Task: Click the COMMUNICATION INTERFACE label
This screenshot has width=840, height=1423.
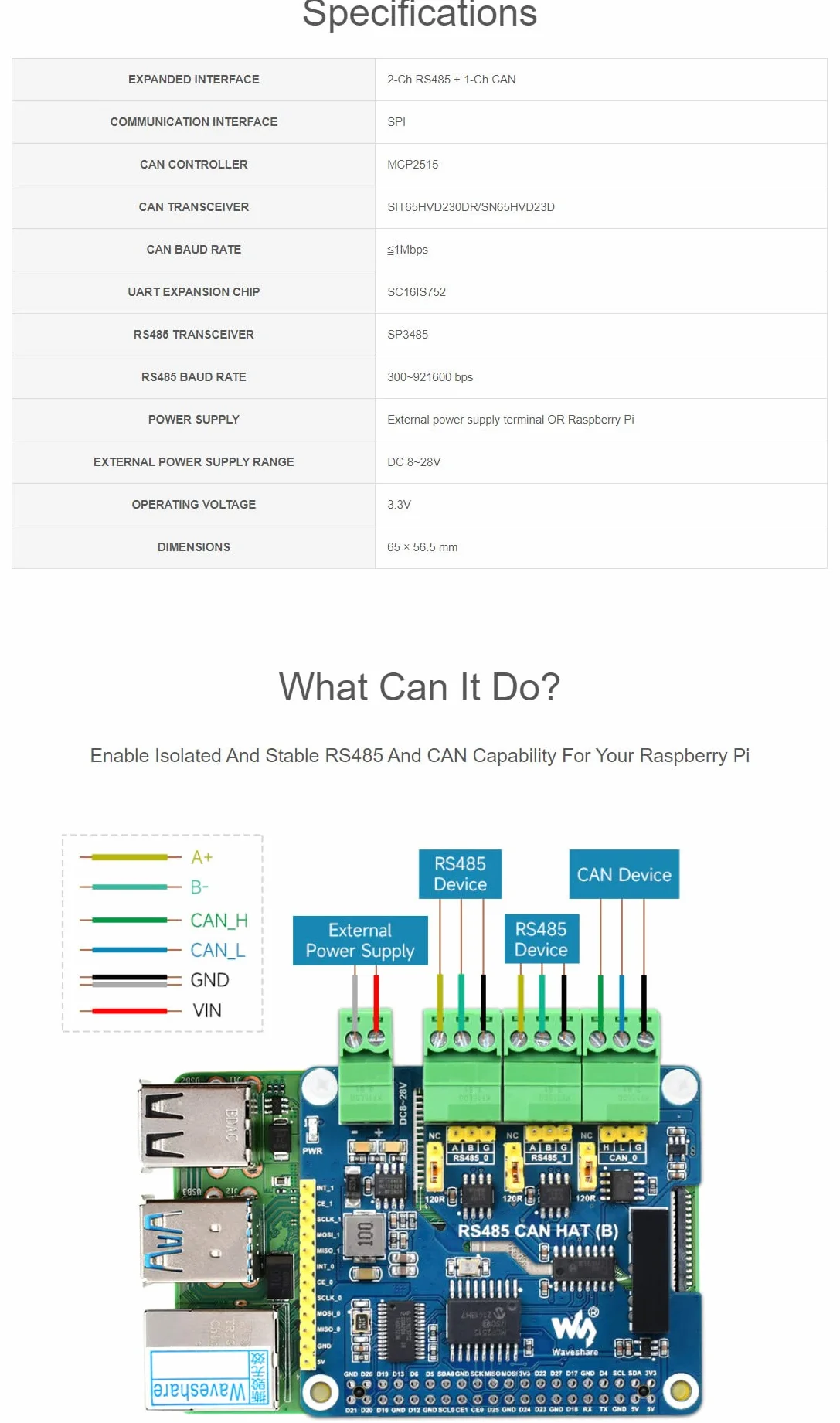Action: point(193,122)
